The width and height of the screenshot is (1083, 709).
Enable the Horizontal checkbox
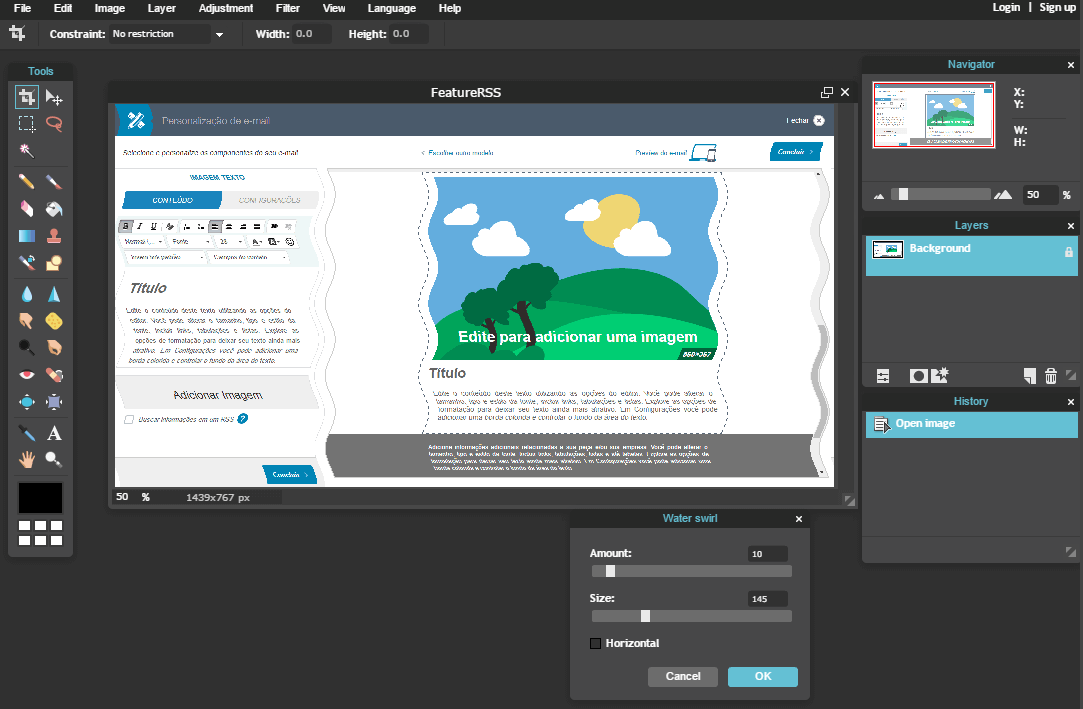[x=596, y=643]
